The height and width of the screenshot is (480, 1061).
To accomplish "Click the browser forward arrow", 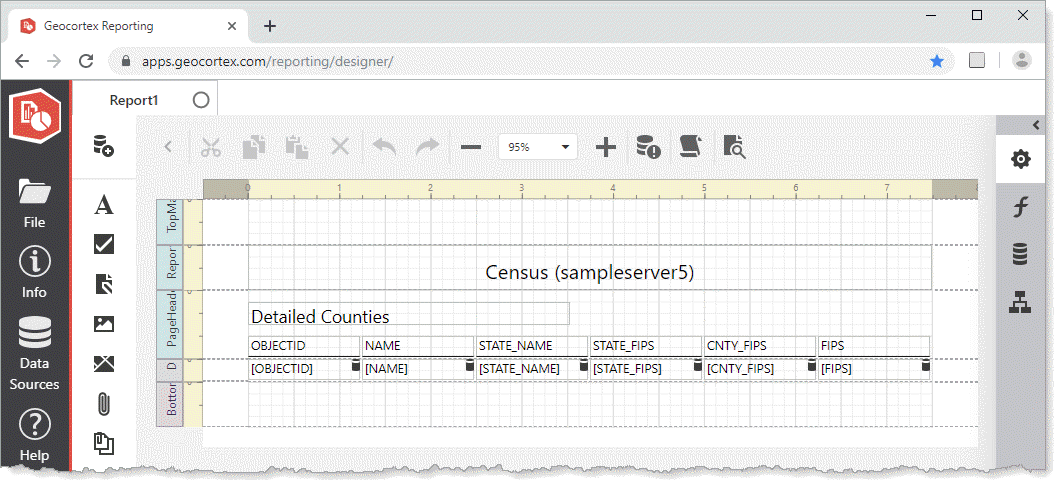I will (x=54, y=62).
